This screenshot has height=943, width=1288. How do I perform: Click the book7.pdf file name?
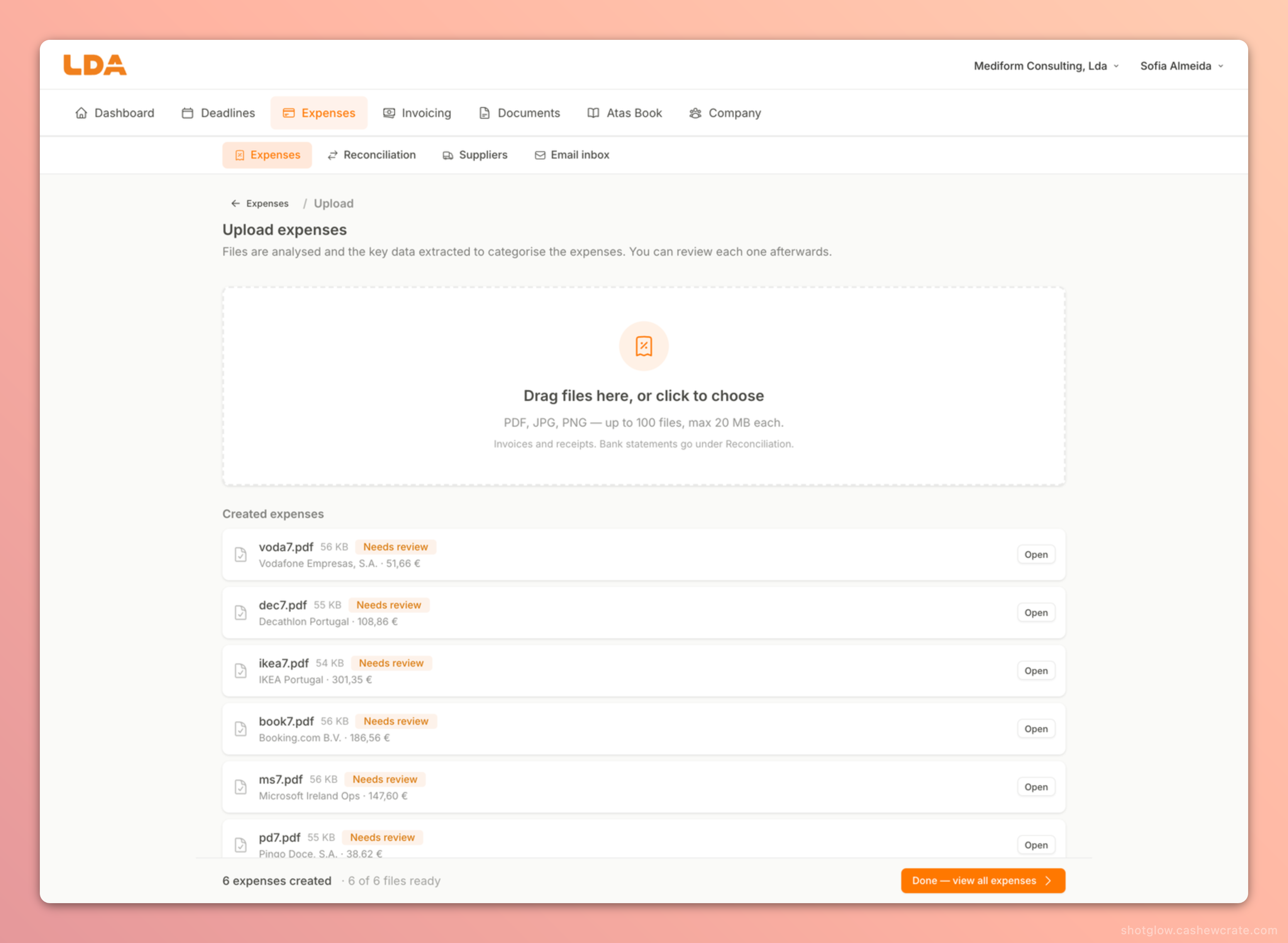coord(286,721)
